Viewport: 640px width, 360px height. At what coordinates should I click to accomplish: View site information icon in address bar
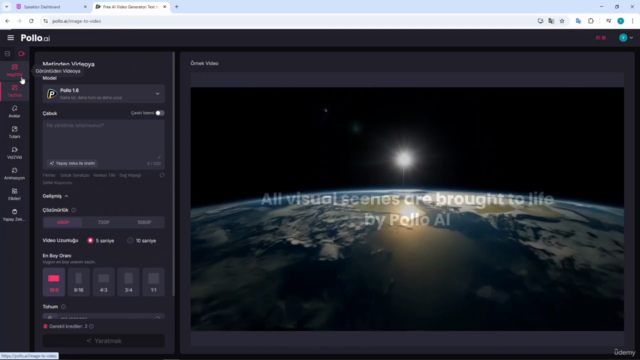pos(45,21)
